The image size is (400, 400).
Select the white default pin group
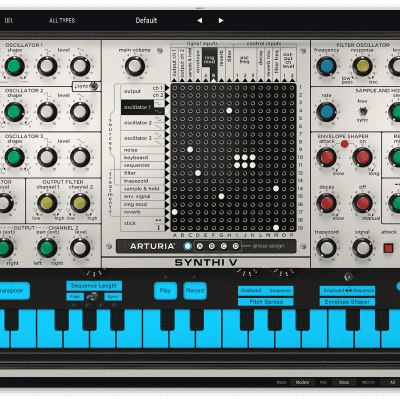[x=188, y=246]
